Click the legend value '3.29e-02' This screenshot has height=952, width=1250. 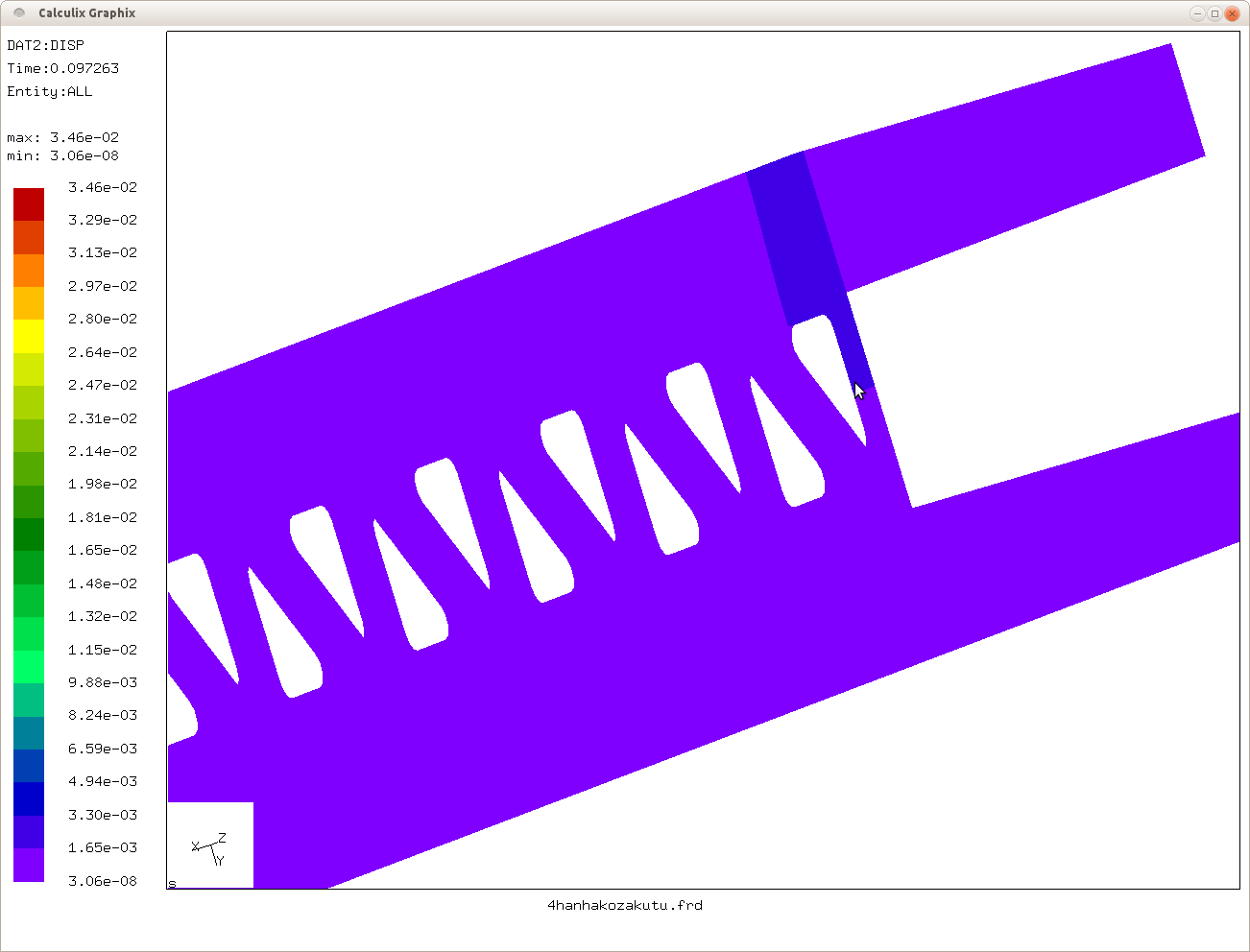click(103, 220)
